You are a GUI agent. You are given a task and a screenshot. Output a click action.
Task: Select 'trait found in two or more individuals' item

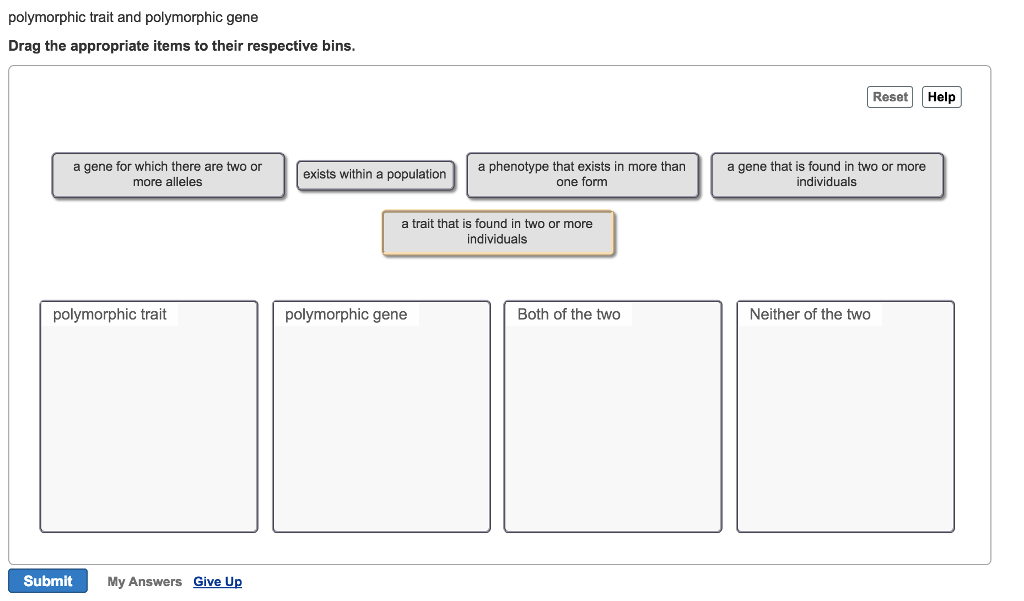[x=497, y=232]
